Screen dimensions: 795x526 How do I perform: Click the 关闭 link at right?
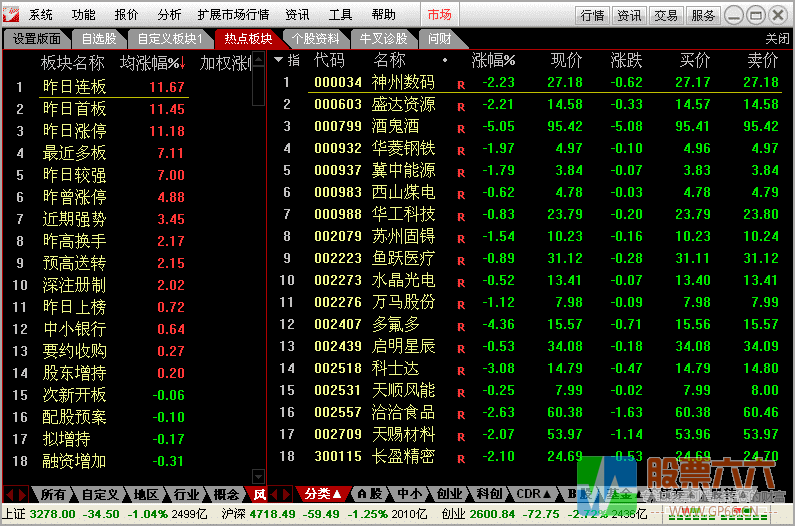point(777,39)
